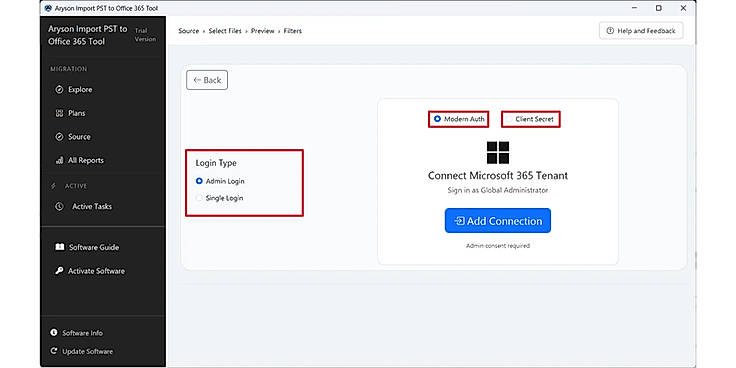Select the Modern Auth radio button
736x368 pixels.
tap(437, 119)
